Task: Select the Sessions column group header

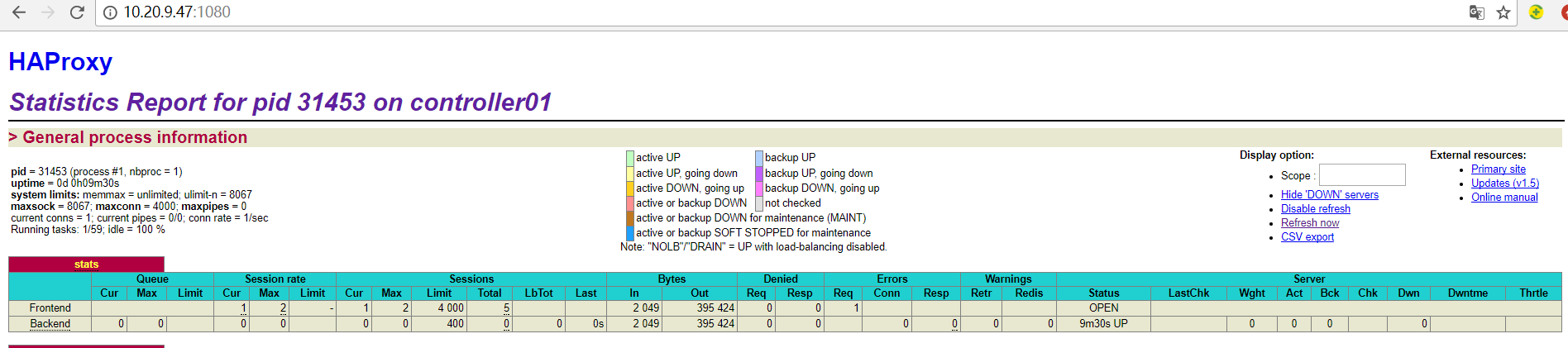Action: click(471, 279)
